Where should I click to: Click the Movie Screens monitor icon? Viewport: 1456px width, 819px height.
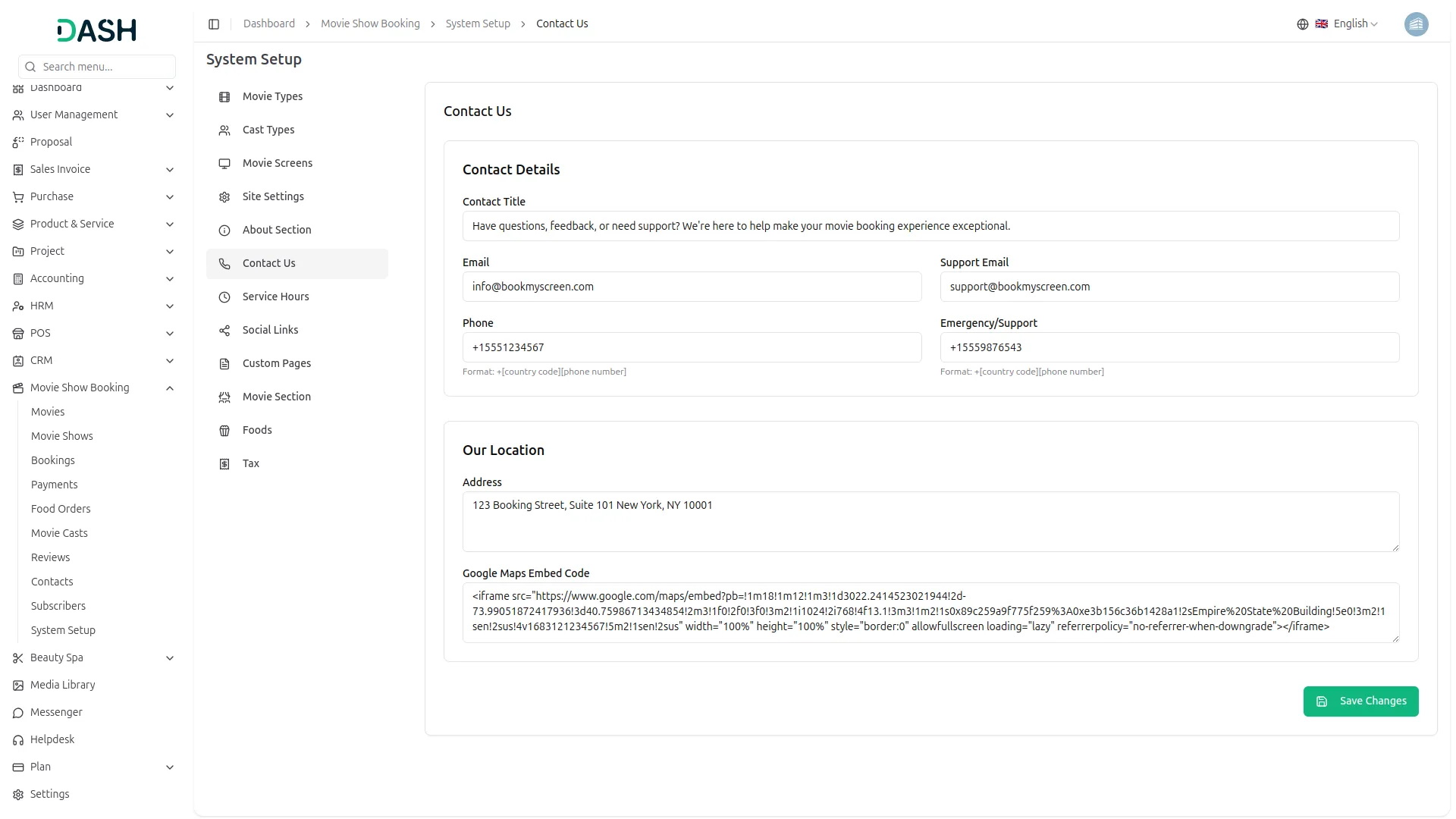click(224, 163)
